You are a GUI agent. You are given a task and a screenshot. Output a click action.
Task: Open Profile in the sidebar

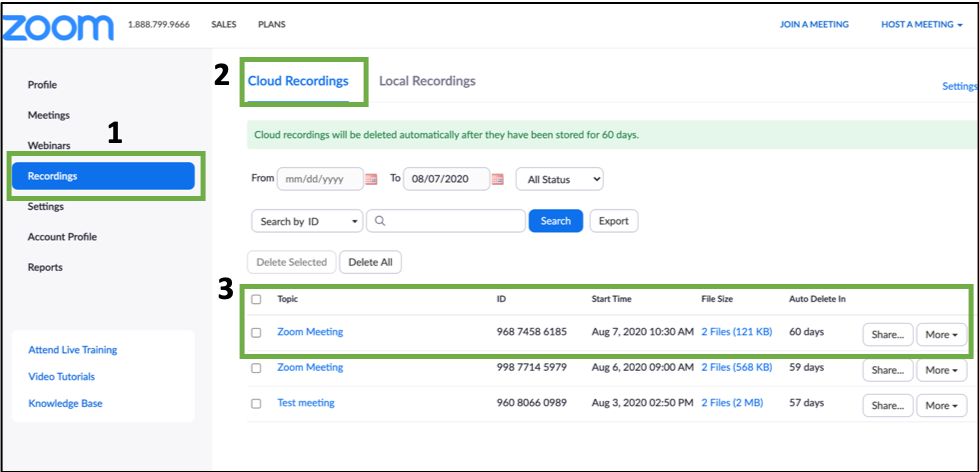(x=42, y=84)
